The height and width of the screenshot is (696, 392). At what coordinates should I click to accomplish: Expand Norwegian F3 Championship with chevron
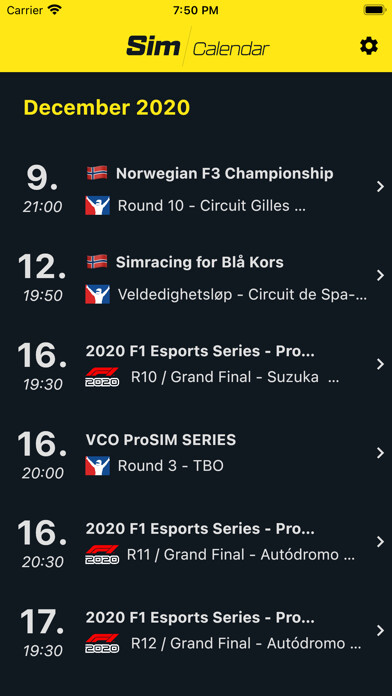(380, 187)
